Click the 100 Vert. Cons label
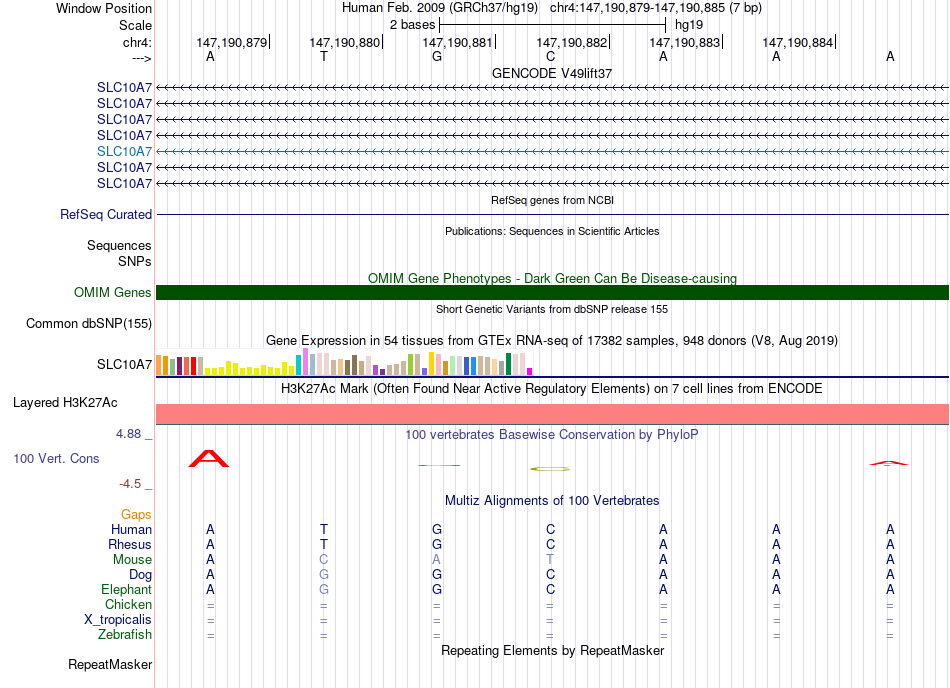Screen dimensions: 950x688 pyautogui.click(x=56, y=458)
